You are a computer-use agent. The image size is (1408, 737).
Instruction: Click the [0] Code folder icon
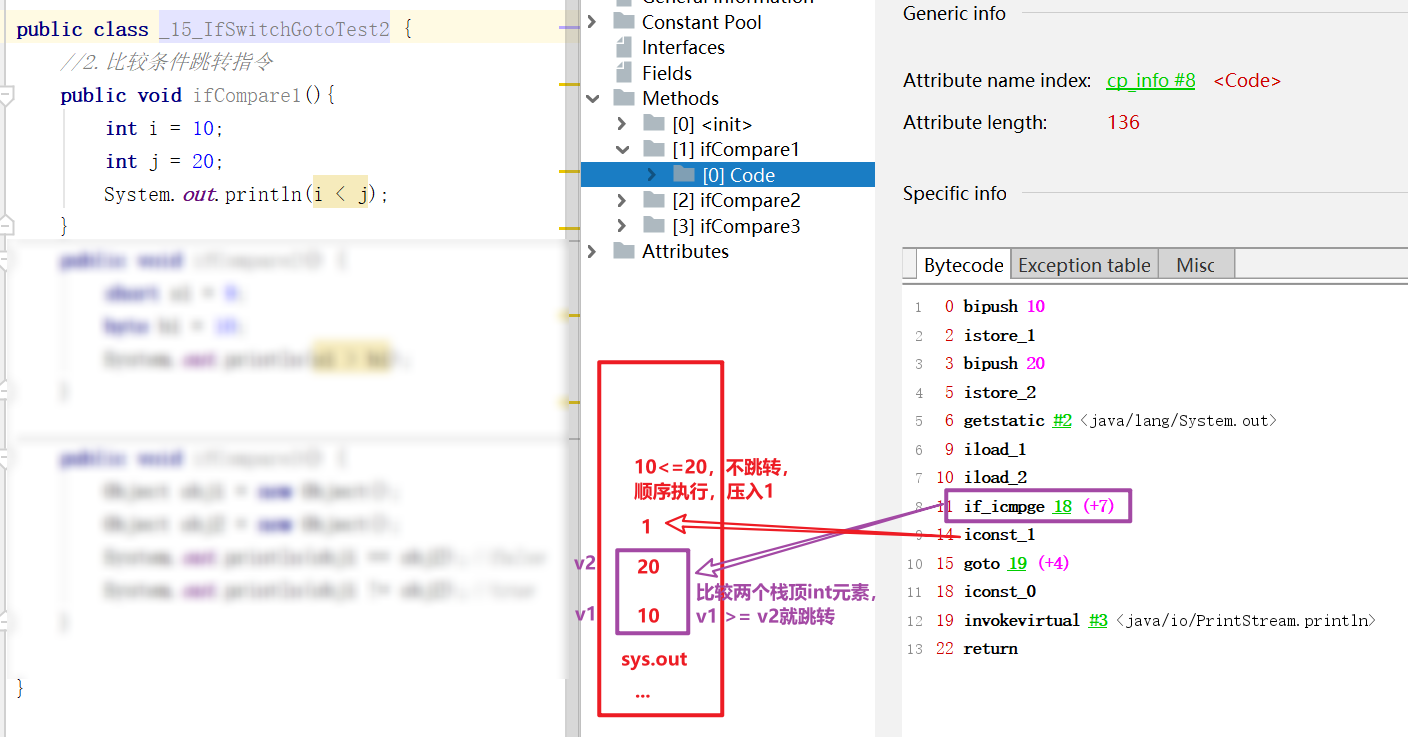(684, 175)
